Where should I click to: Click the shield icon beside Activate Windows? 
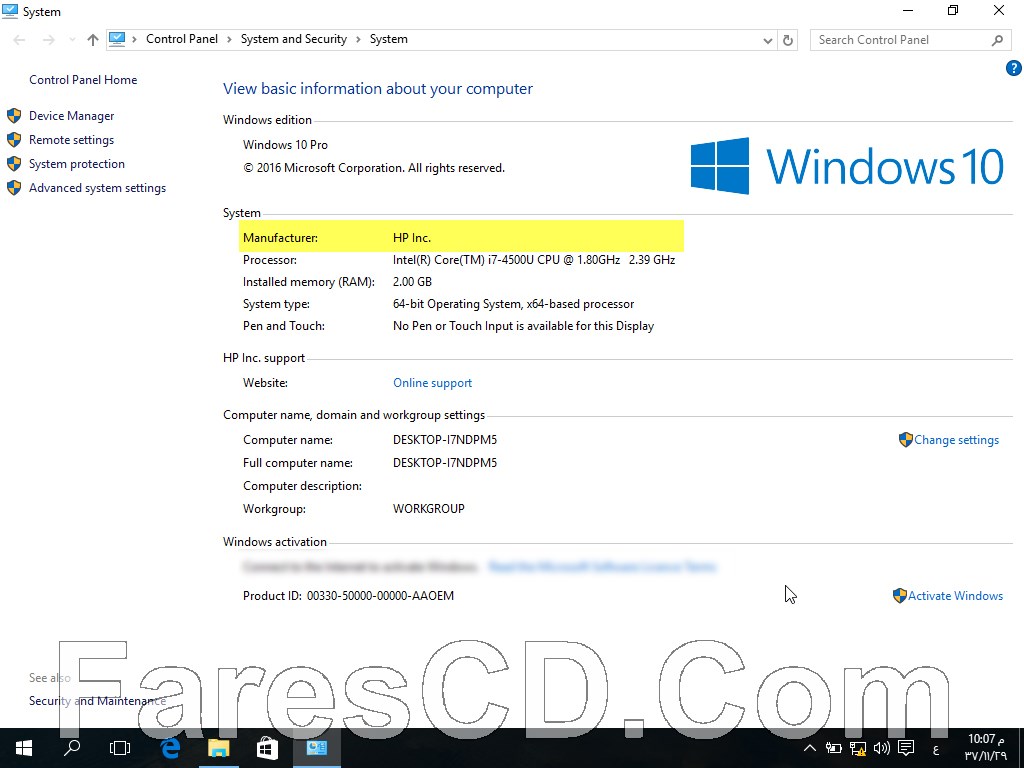point(900,596)
